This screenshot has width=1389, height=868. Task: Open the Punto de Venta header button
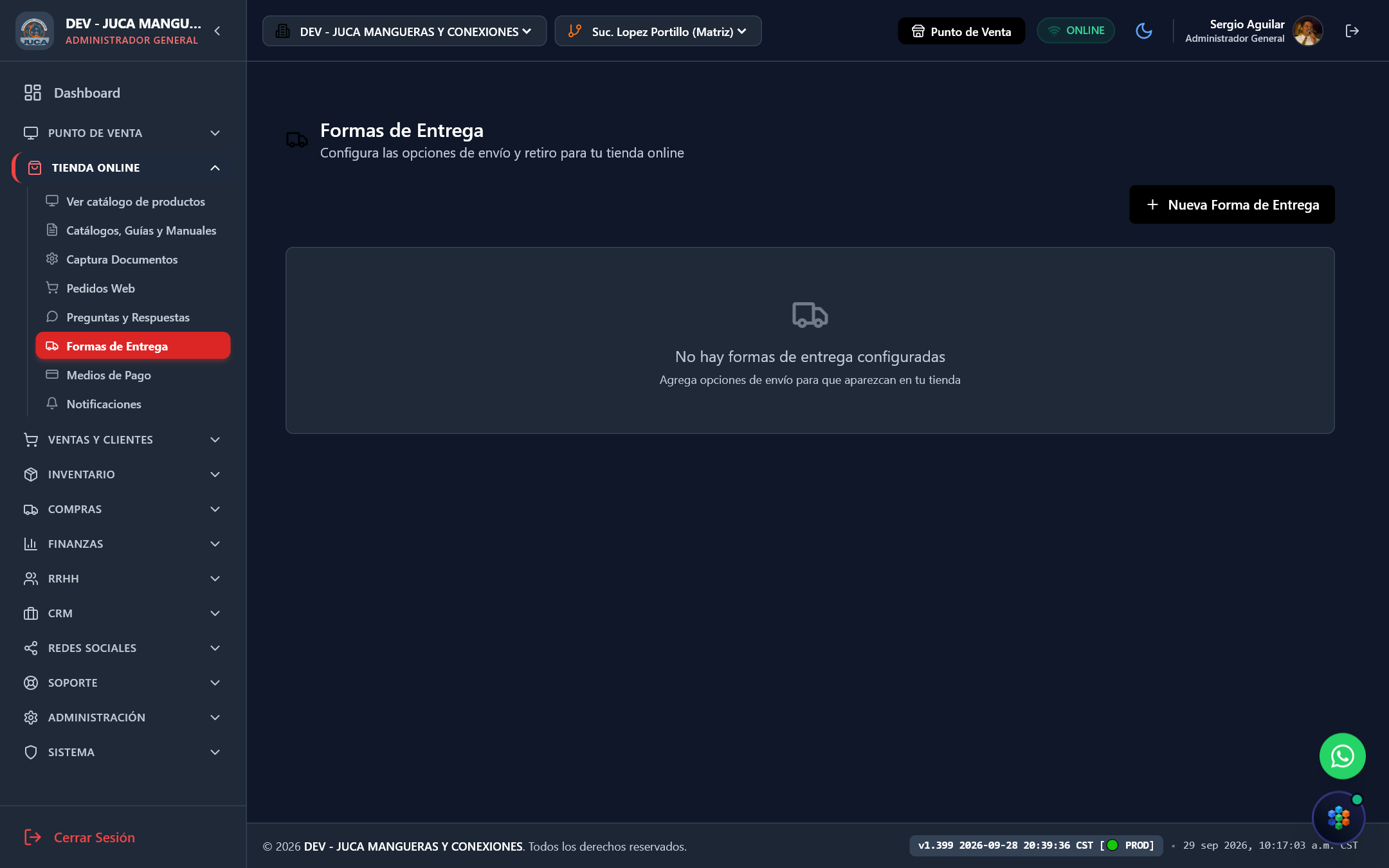click(961, 31)
